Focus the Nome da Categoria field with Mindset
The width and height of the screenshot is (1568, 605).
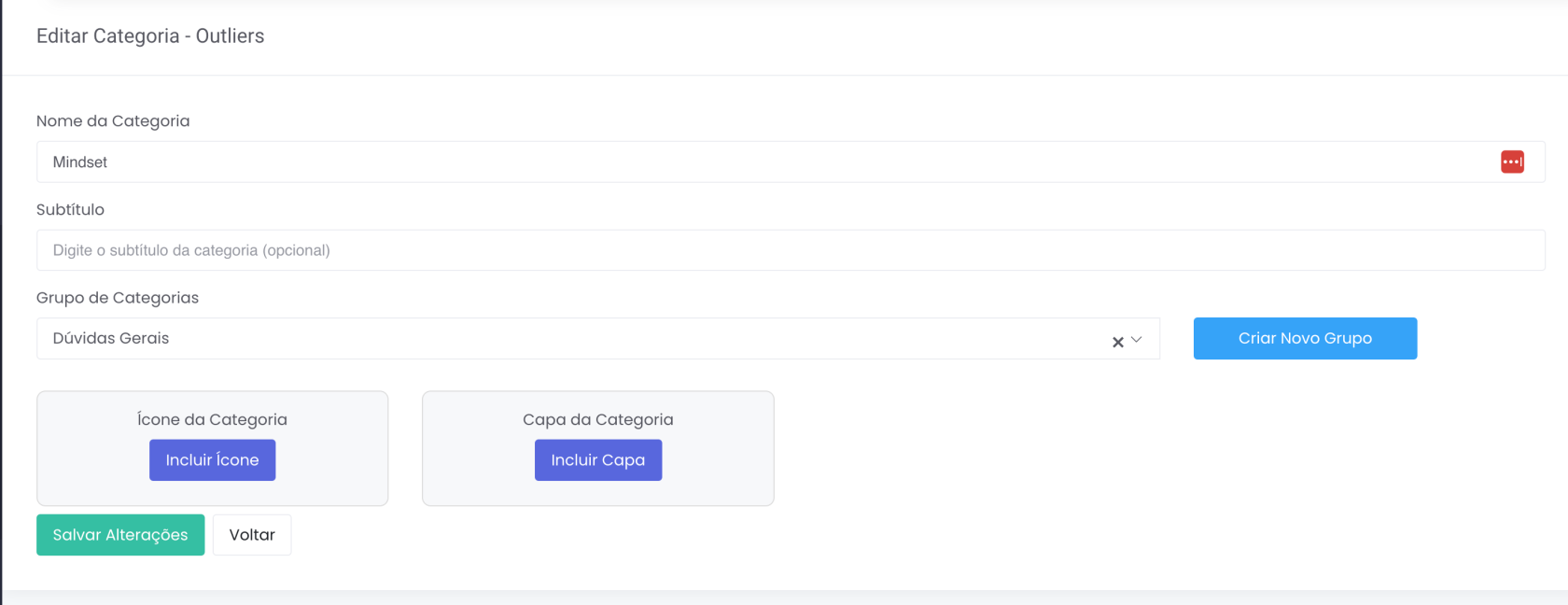point(747,162)
